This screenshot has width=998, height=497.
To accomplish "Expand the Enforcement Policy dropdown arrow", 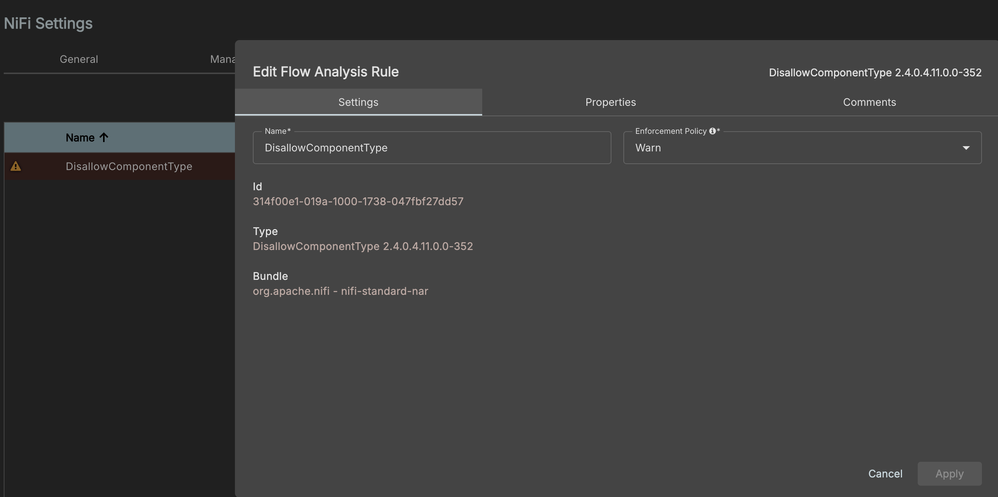I will (966, 148).
